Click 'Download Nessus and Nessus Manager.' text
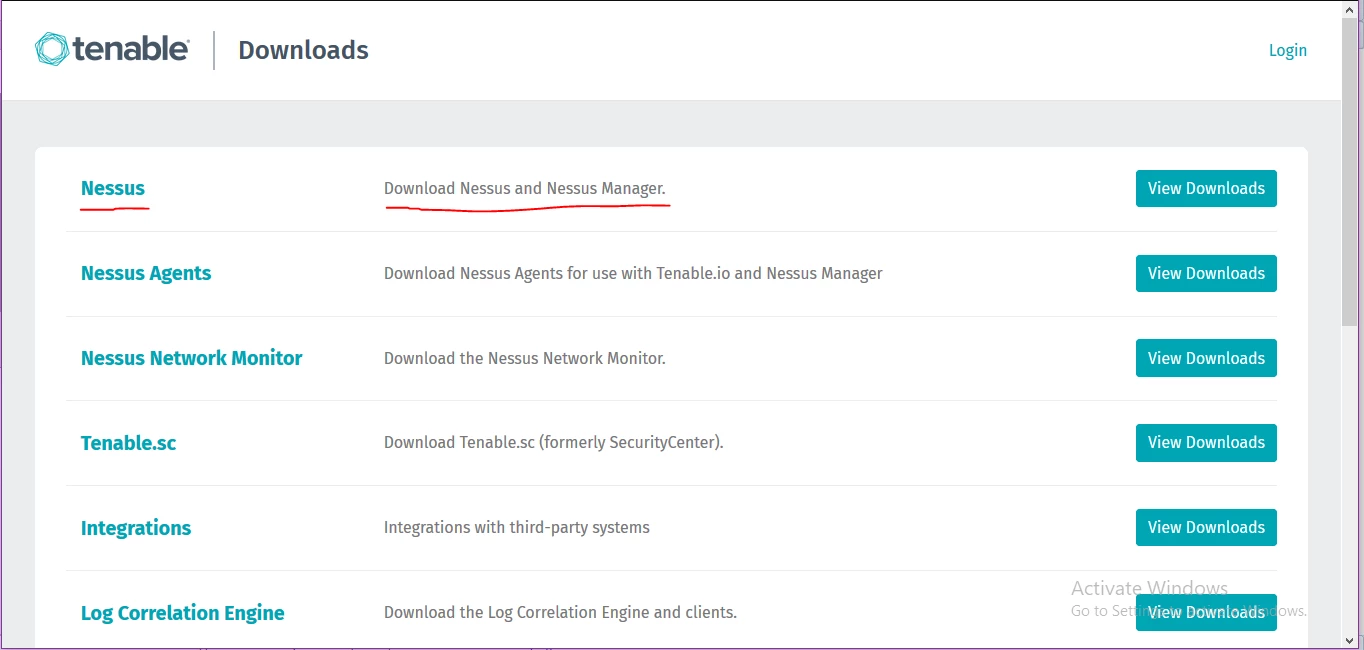 (x=524, y=188)
